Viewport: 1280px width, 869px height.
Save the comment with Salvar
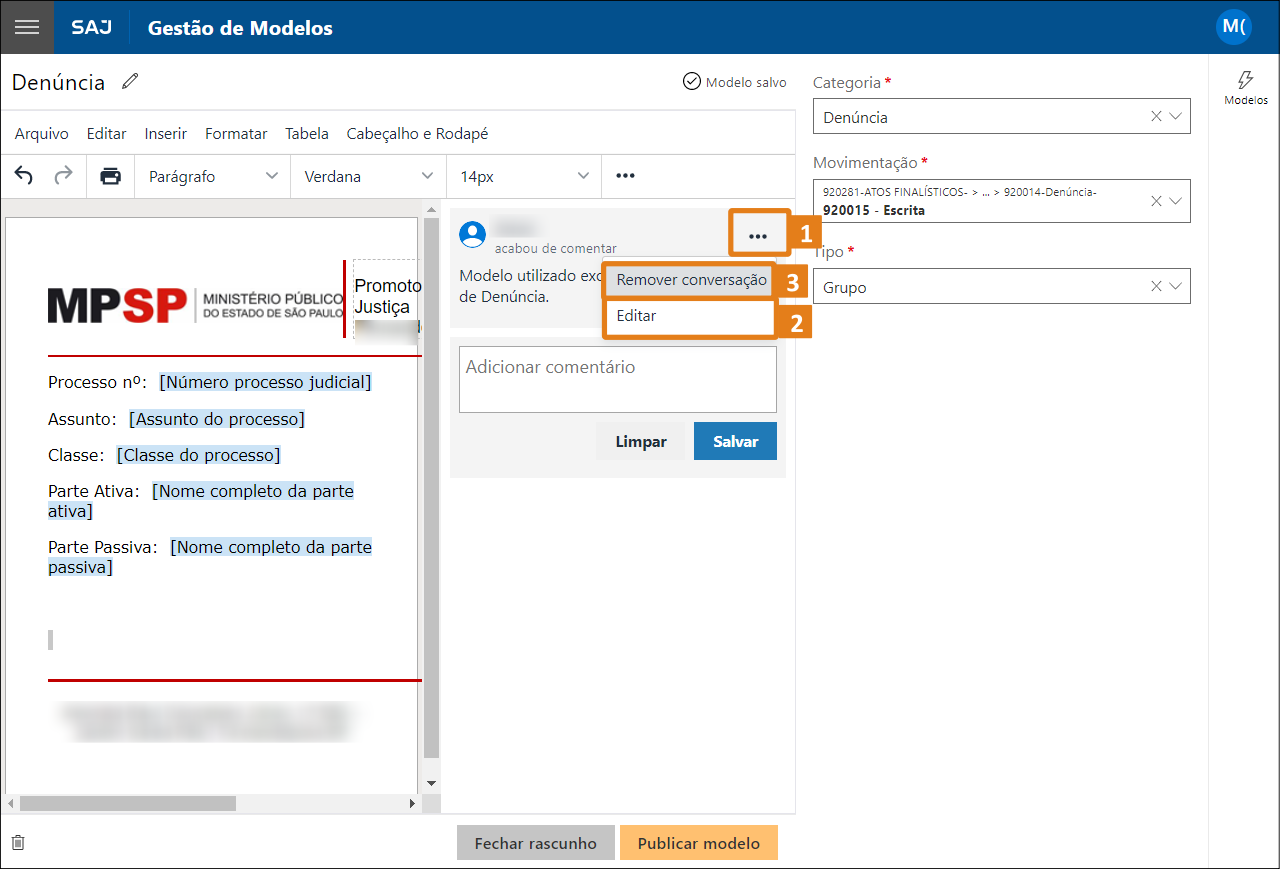click(735, 441)
